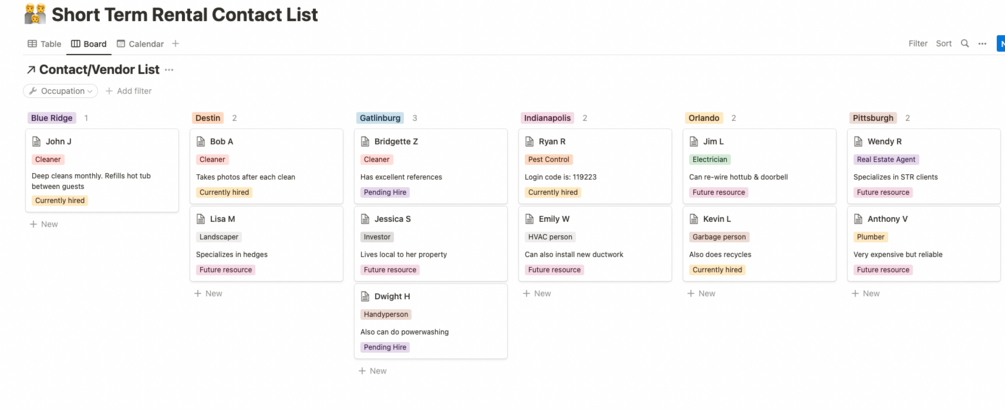Screen dimensions: 1005x409
Task: Click the Sort button
Action: click(943, 44)
